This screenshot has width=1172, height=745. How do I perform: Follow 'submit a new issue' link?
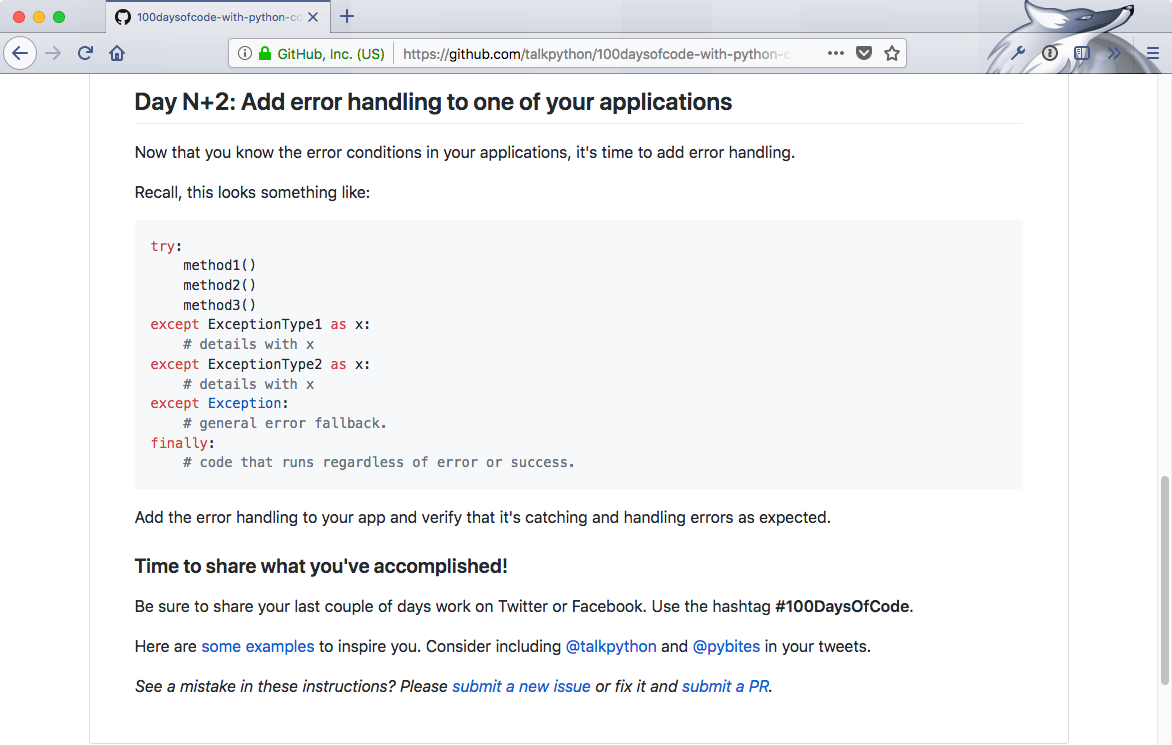[521, 686]
